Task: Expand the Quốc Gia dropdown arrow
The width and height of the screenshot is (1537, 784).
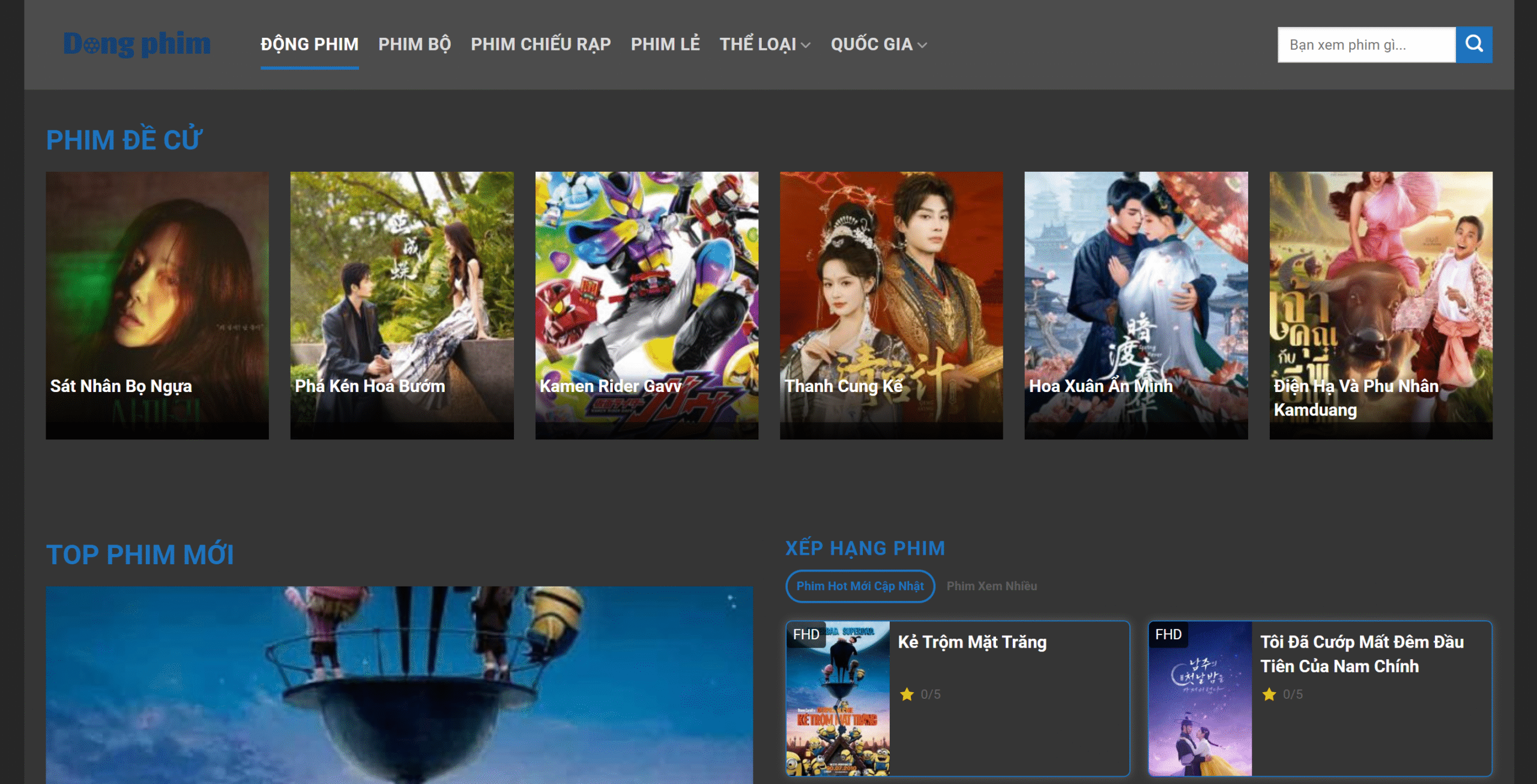Action: click(922, 45)
